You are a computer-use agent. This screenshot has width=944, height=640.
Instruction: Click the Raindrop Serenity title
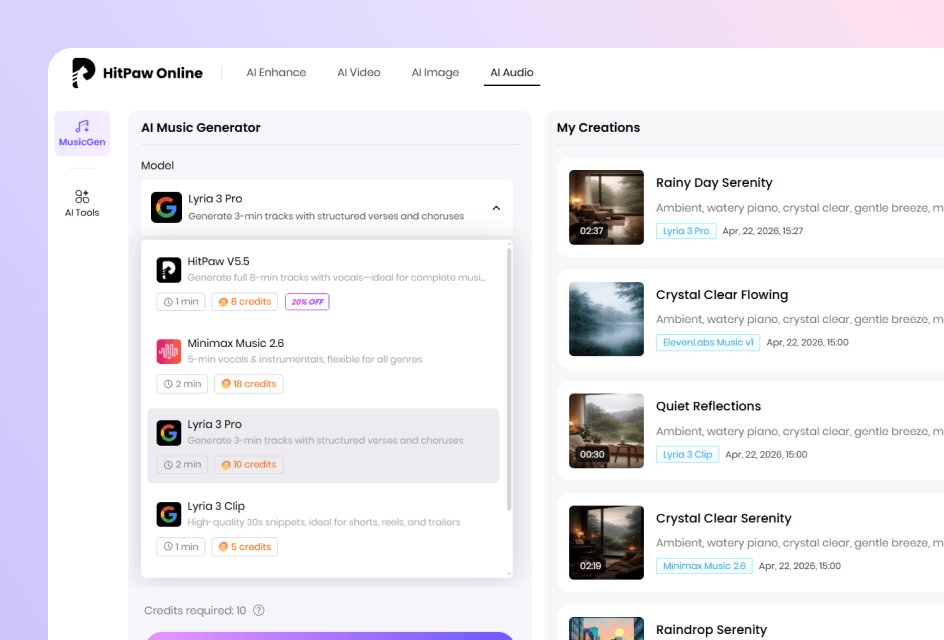pyautogui.click(x=712, y=630)
